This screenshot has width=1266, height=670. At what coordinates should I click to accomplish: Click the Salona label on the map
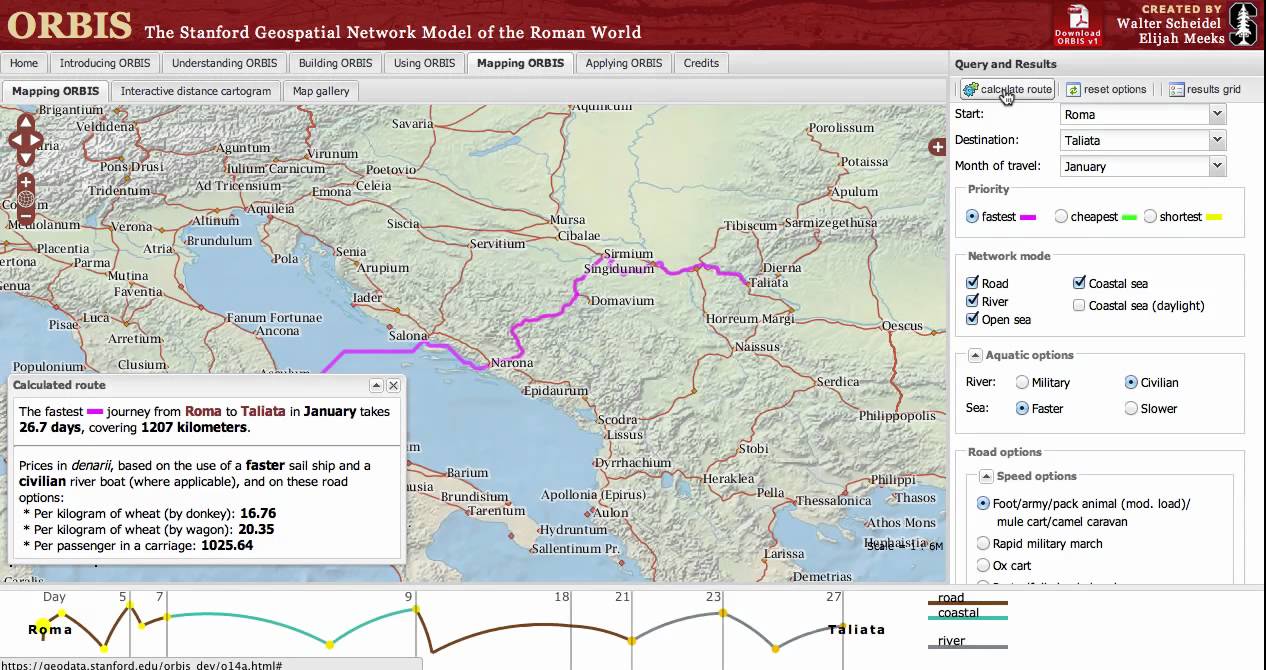(x=408, y=336)
